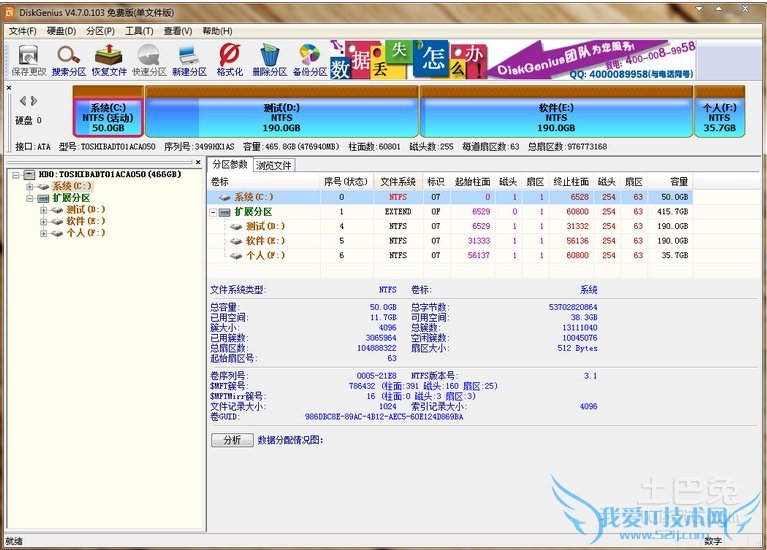
Task: Select 软件(E:) in the left tree
Action: pyautogui.click(x=86, y=222)
